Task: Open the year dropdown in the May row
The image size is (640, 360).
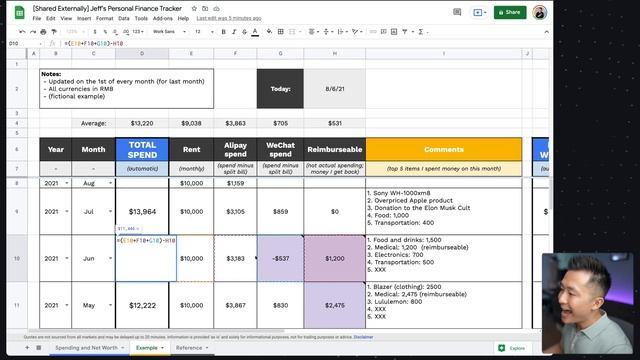Action: click(67, 305)
